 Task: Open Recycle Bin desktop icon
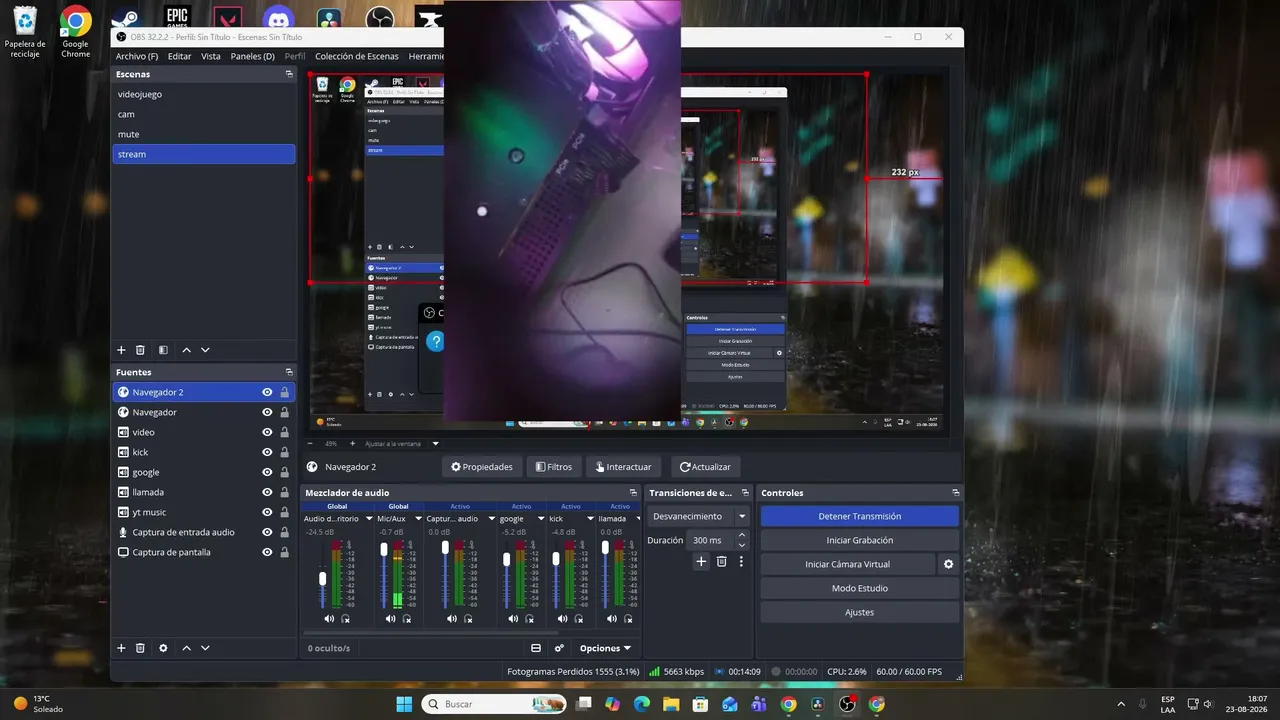[25, 31]
